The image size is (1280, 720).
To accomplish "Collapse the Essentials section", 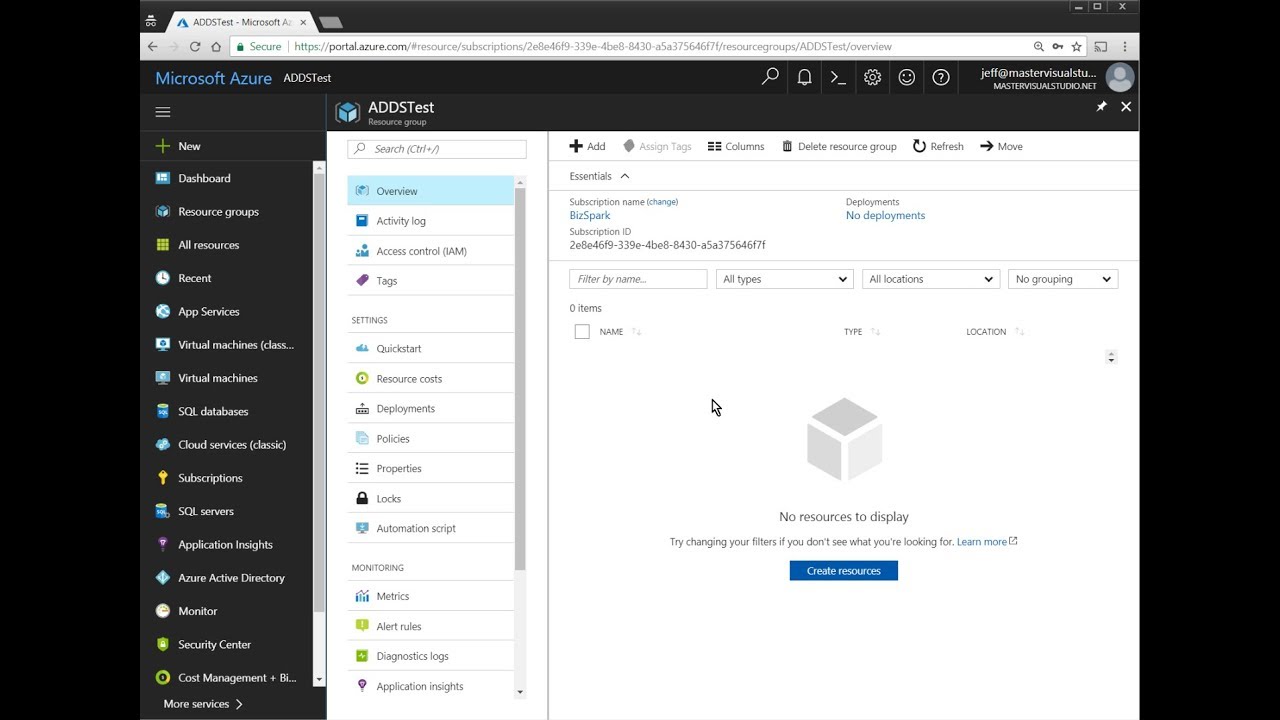I will point(600,176).
